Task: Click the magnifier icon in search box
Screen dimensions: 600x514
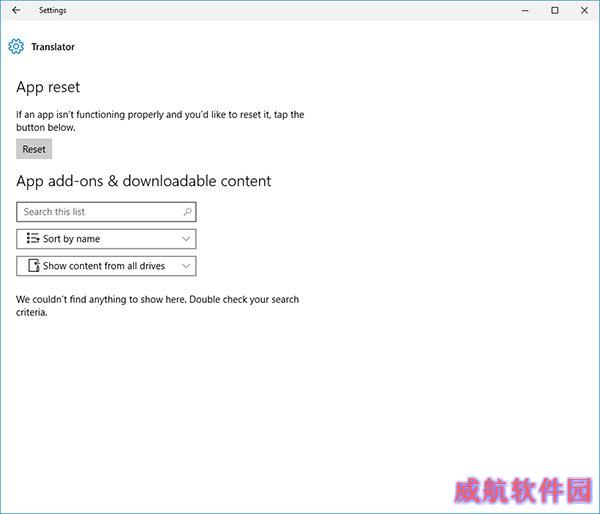Action: (x=187, y=212)
